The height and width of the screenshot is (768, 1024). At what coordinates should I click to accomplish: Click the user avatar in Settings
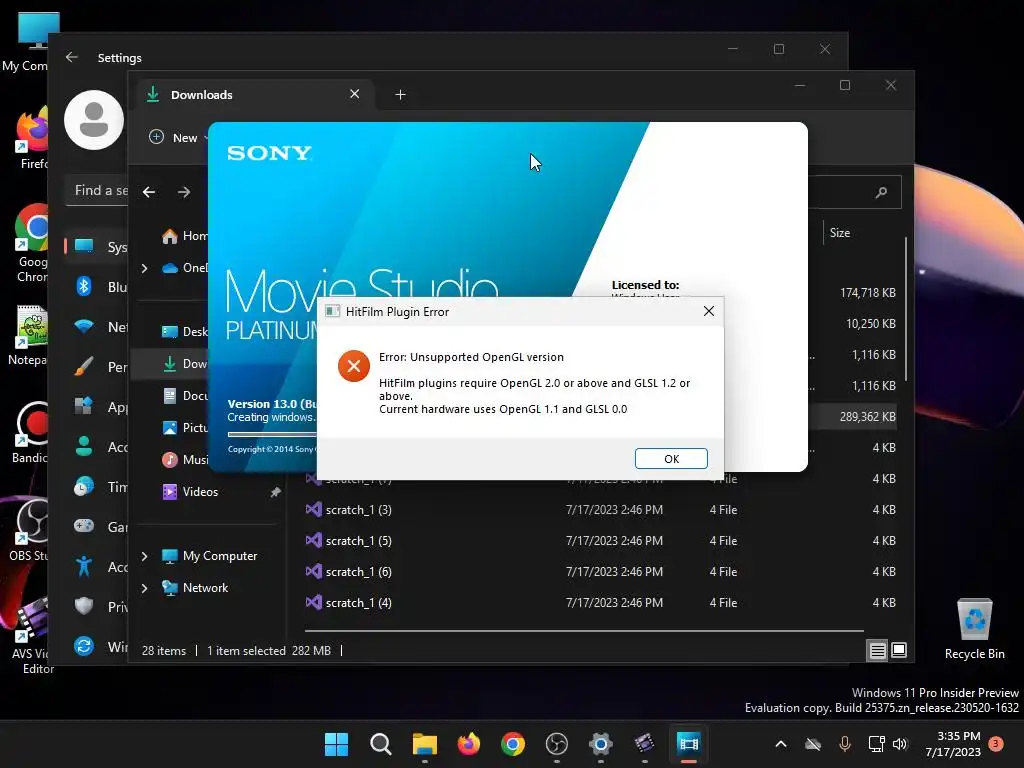point(94,120)
